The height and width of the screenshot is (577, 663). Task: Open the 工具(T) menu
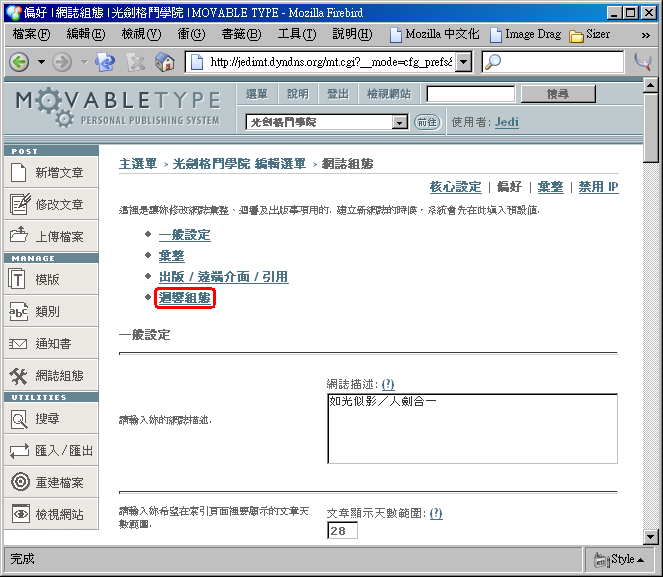point(297,34)
